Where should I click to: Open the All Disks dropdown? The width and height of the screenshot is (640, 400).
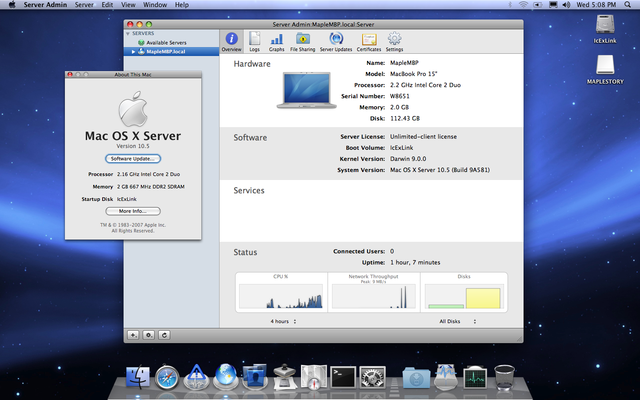(x=458, y=321)
